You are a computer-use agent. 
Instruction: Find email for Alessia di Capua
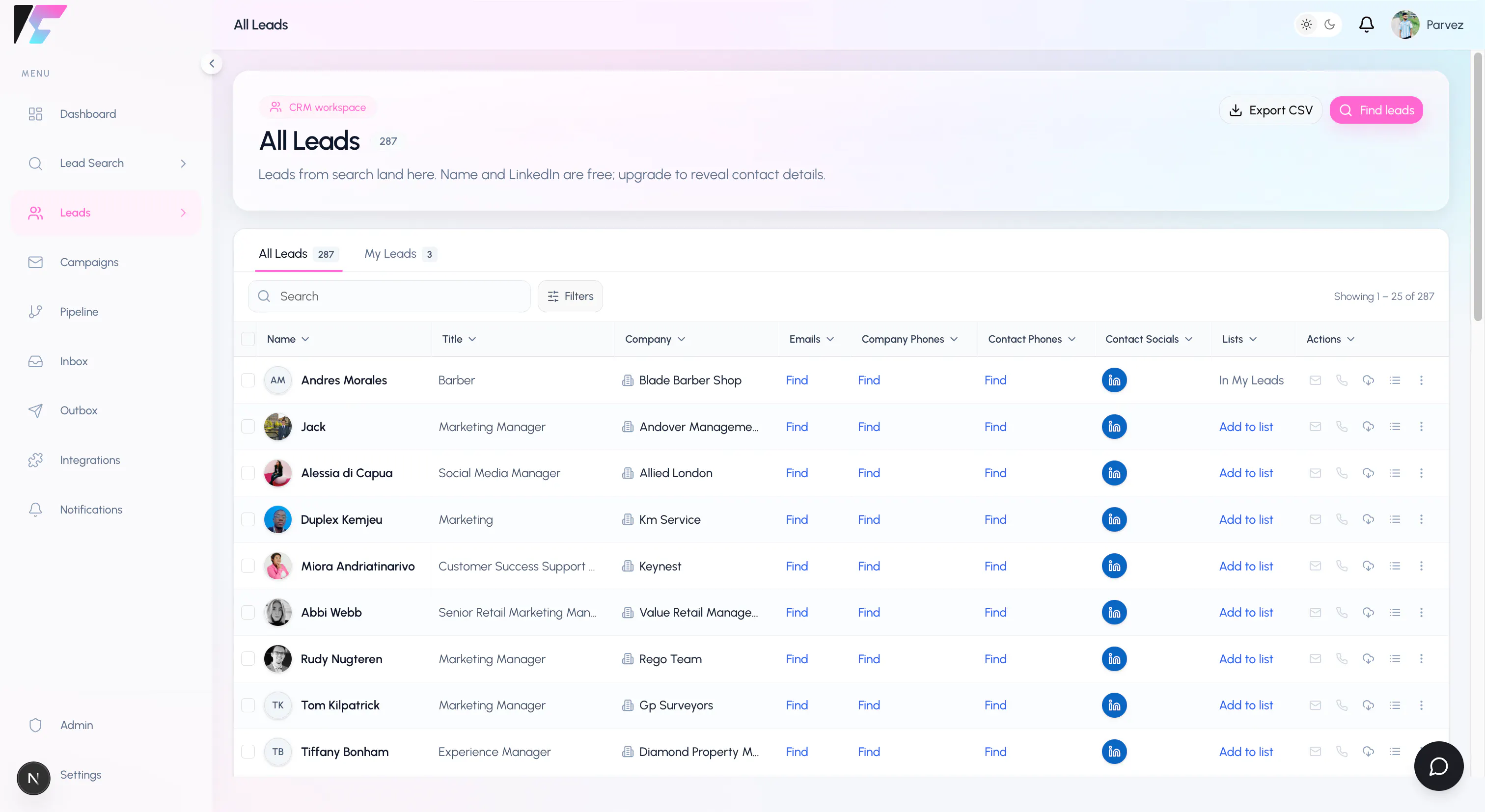coord(797,473)
